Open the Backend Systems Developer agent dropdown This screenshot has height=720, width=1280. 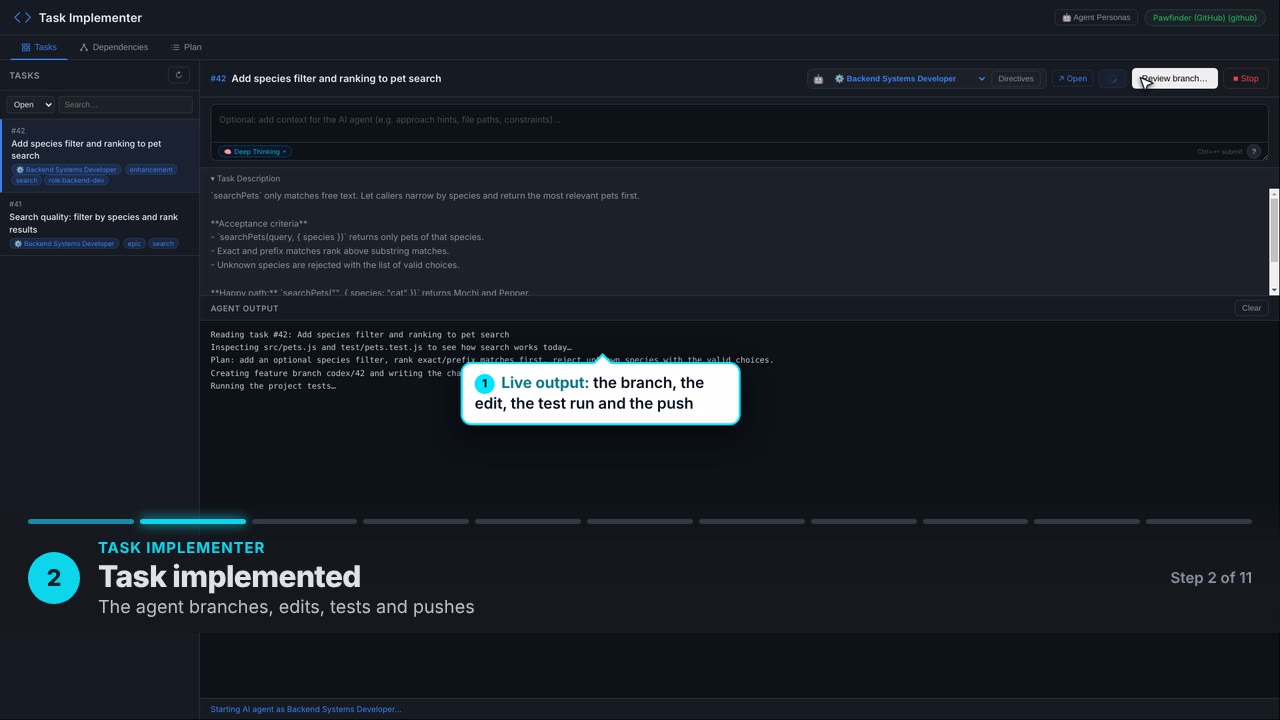[x=910, y=79]
